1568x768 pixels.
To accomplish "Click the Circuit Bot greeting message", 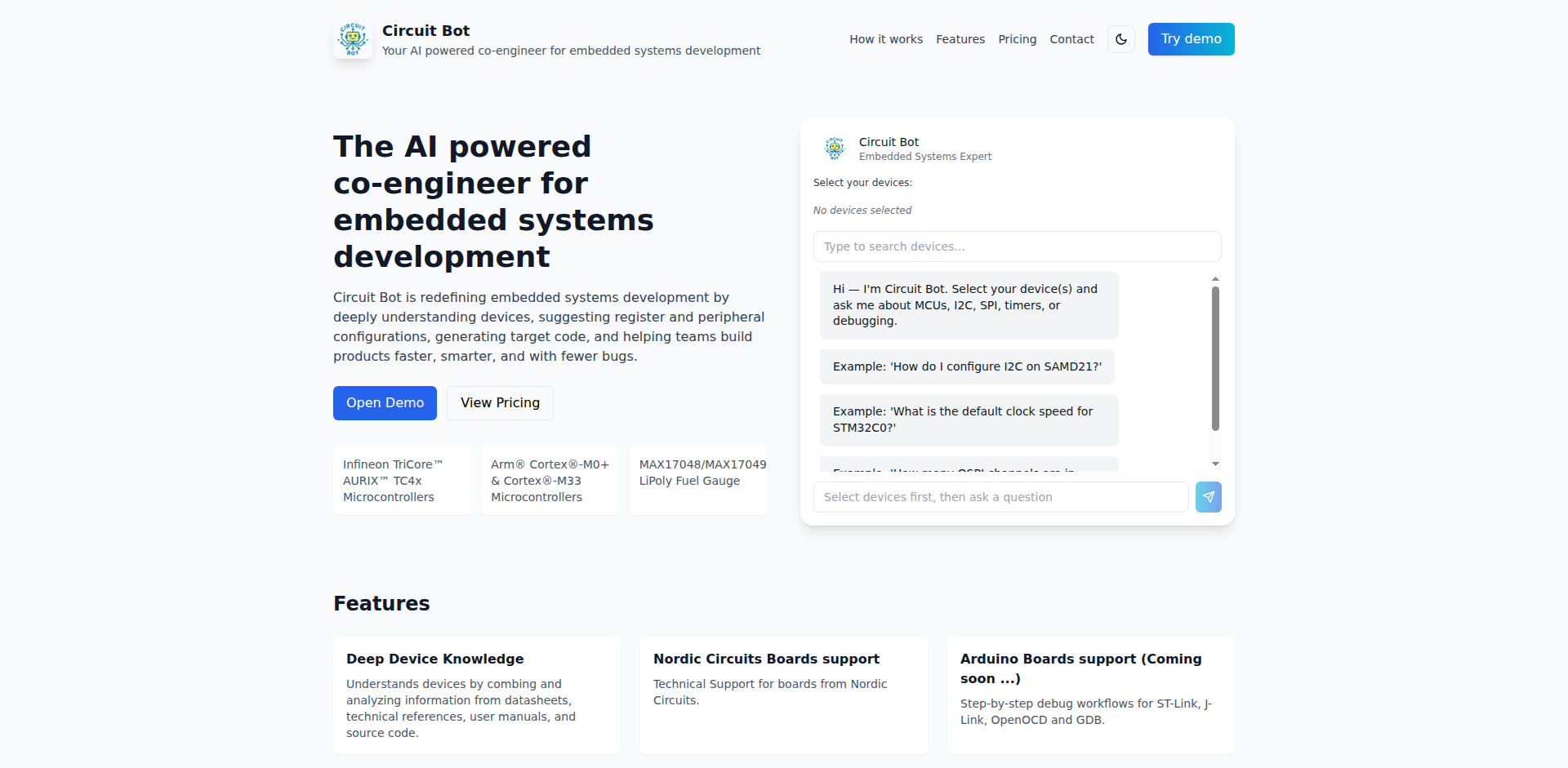I will pos(969,305).
